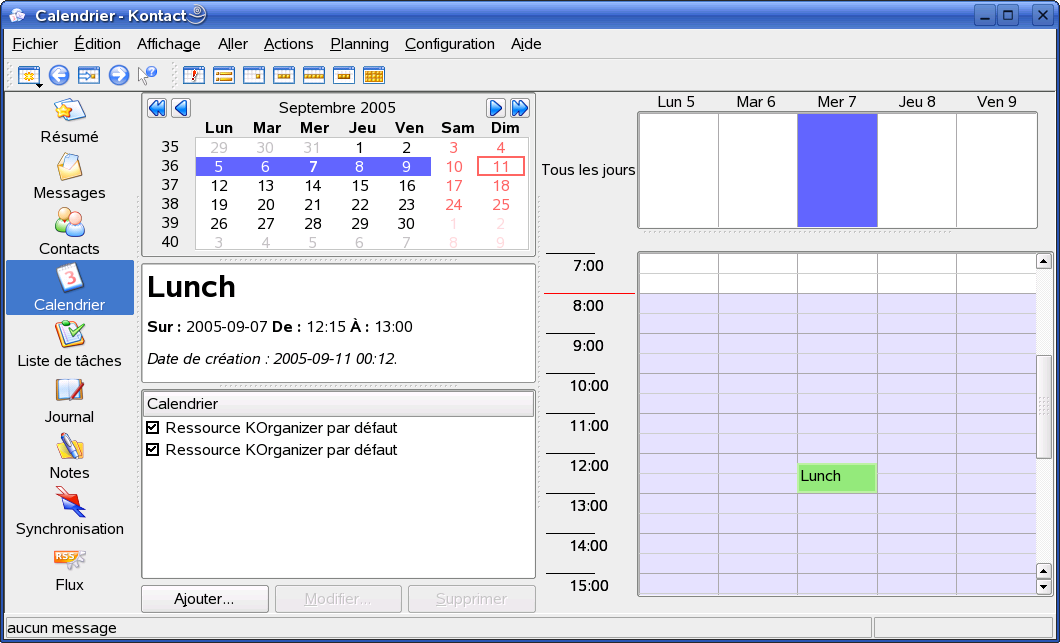Select Sunday 11 in the mini calendar
This screenshot has height=643, width=1060.
(x=501, y=167)
